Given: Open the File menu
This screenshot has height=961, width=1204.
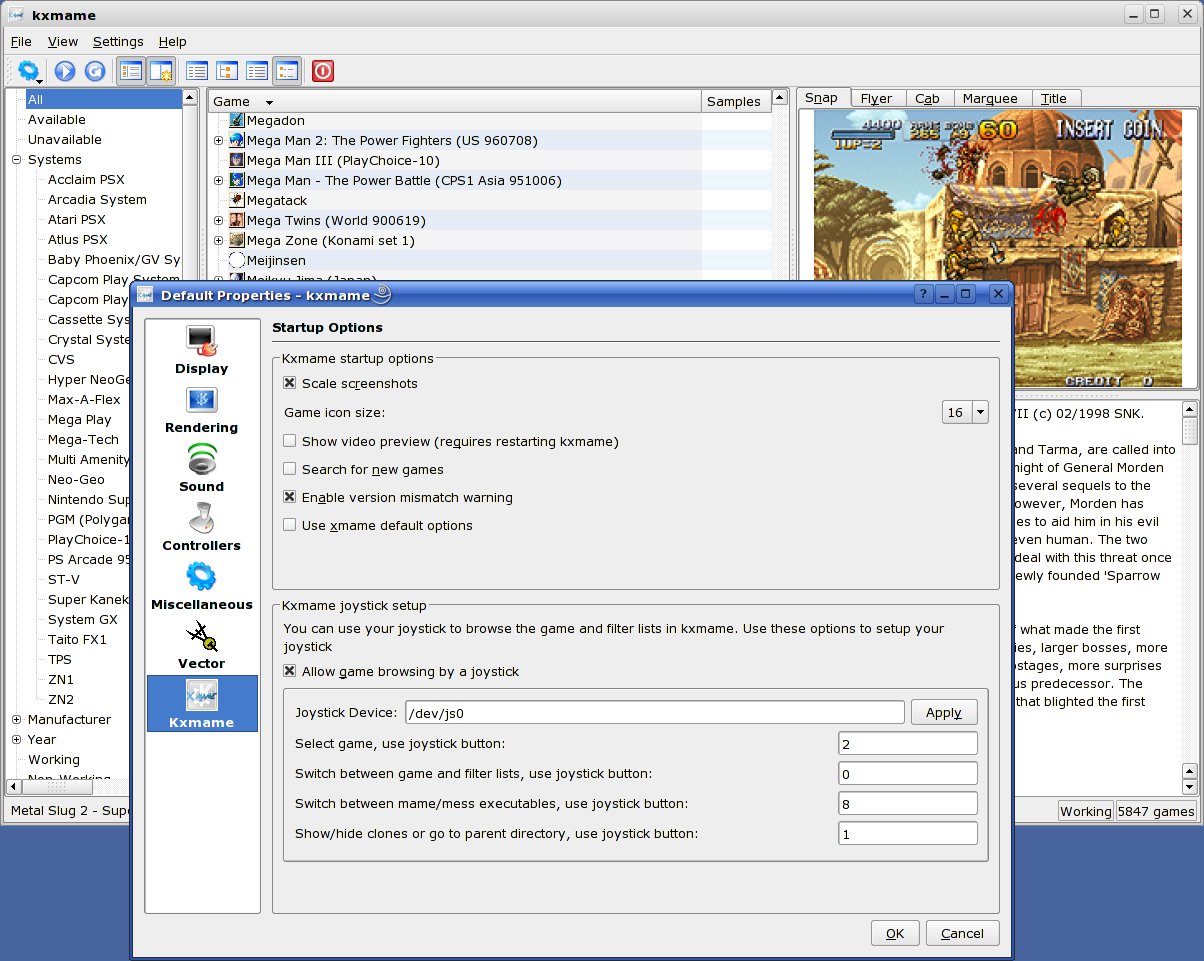Looking at the screenshot, I should pos(21,41).
